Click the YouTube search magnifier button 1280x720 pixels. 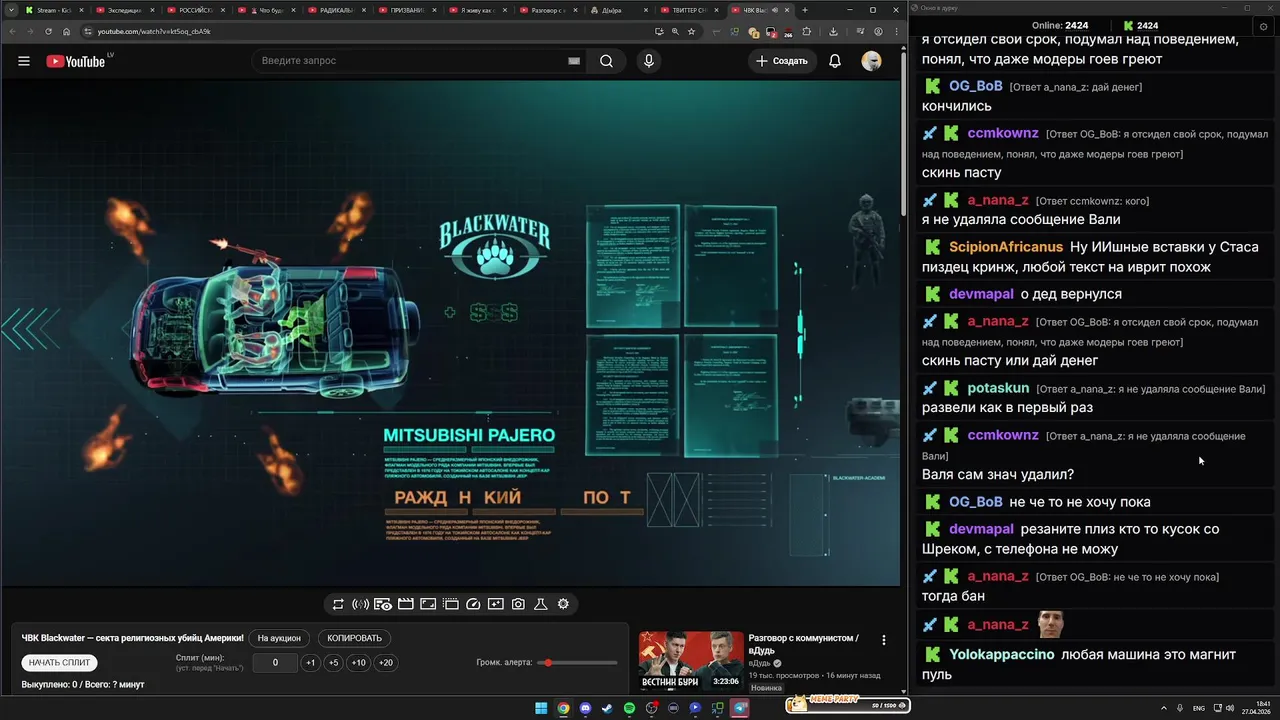coord(606,61)
